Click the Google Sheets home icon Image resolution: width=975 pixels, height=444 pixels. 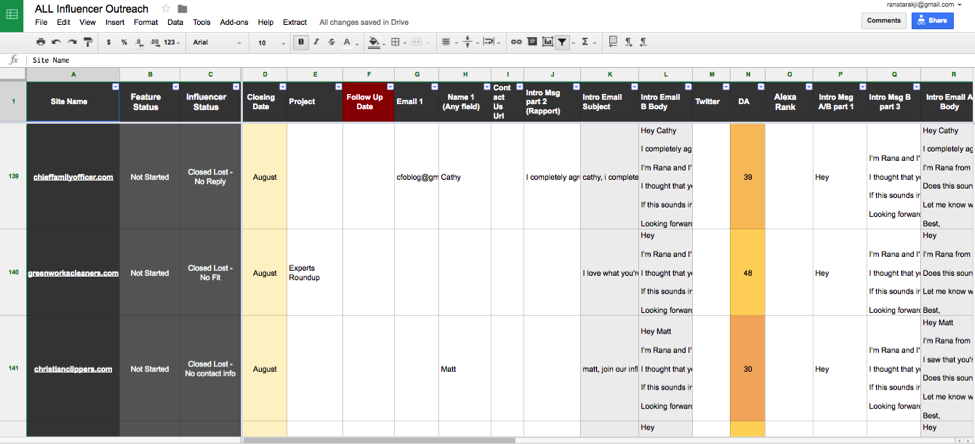click(x=12, y=15)
